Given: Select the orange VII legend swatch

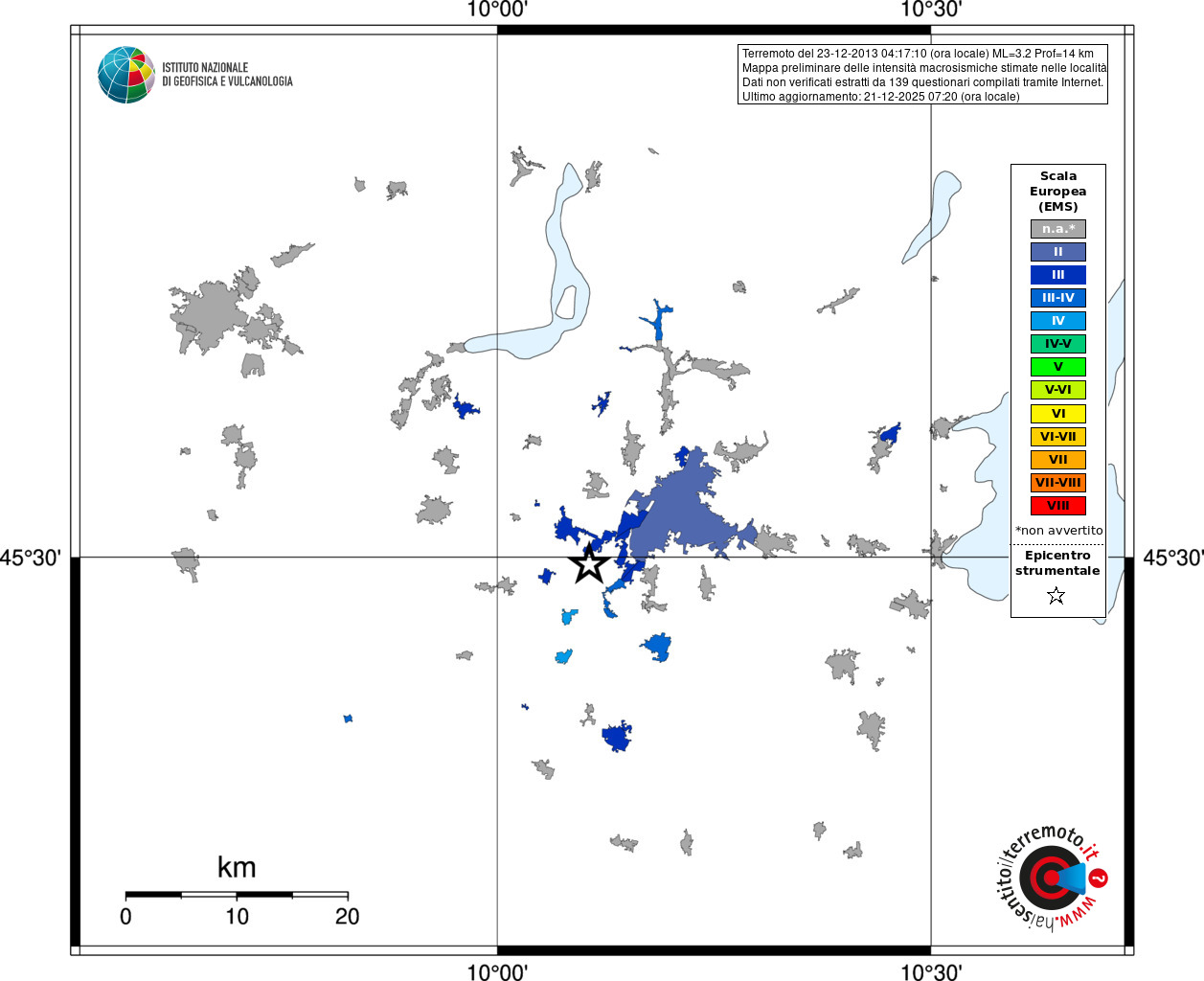Looking at the screenshot, I should coord(1058,460).
